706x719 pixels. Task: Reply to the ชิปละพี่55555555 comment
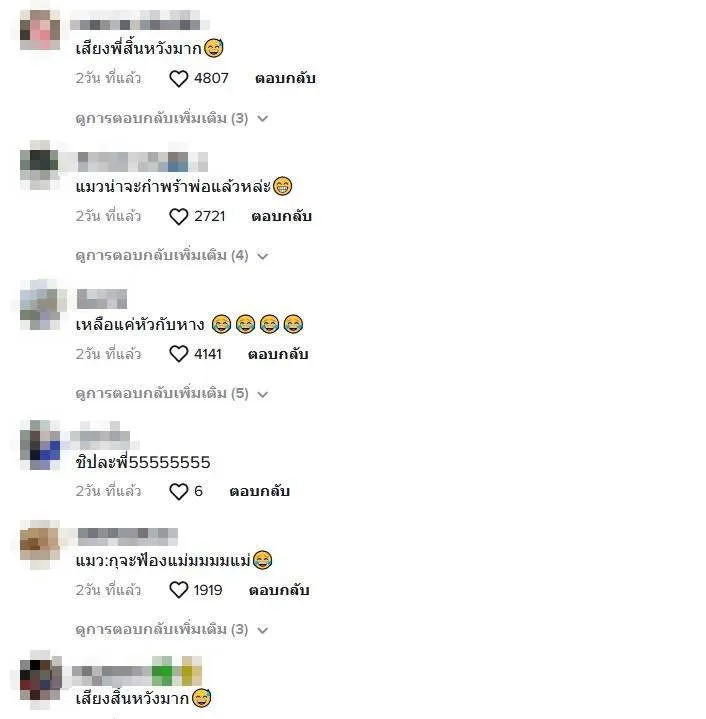pos(259,491)
